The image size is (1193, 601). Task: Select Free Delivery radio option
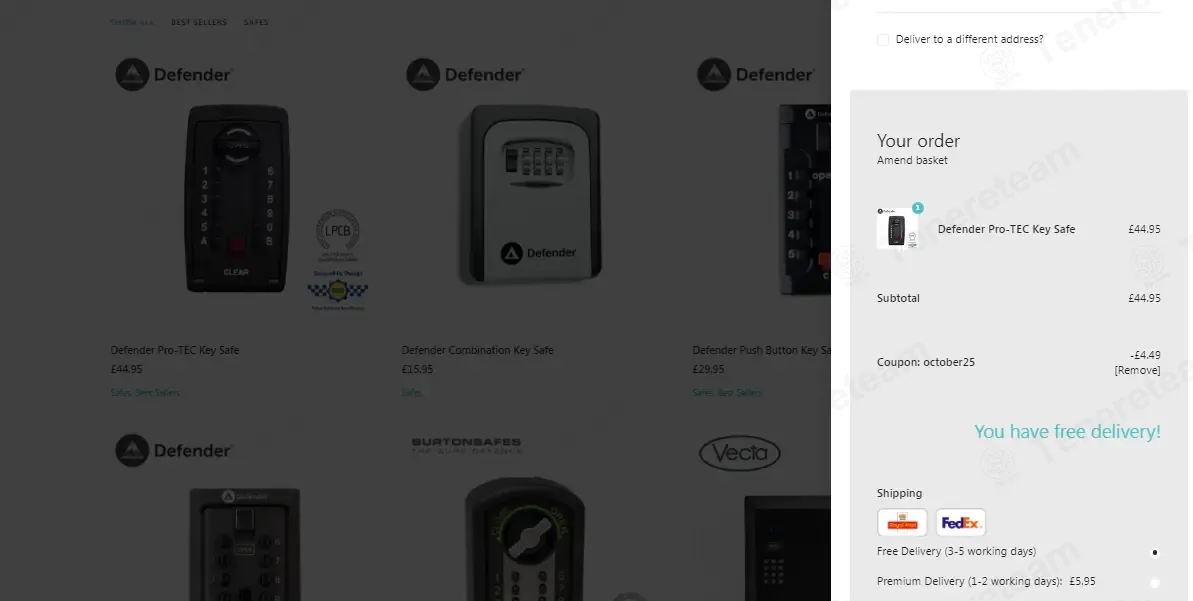point(1154,552)
